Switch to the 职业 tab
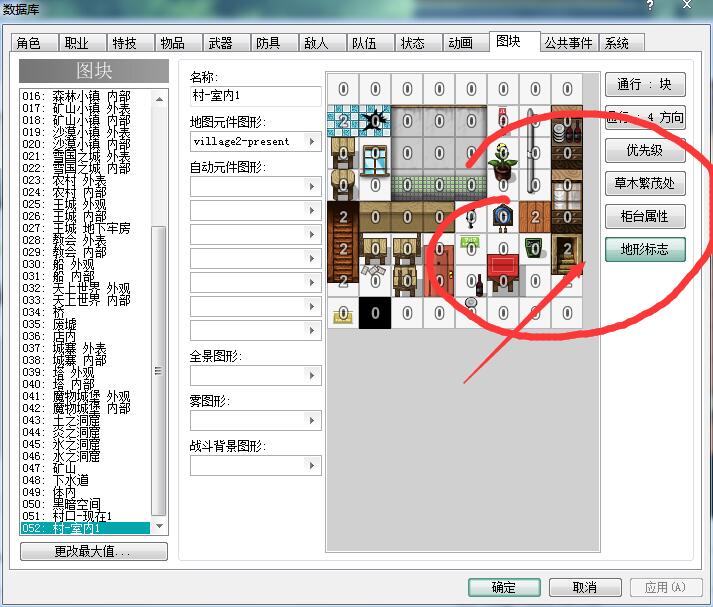Image resolution: width=713 pixels, height=607 pixels. coord(83,43)
